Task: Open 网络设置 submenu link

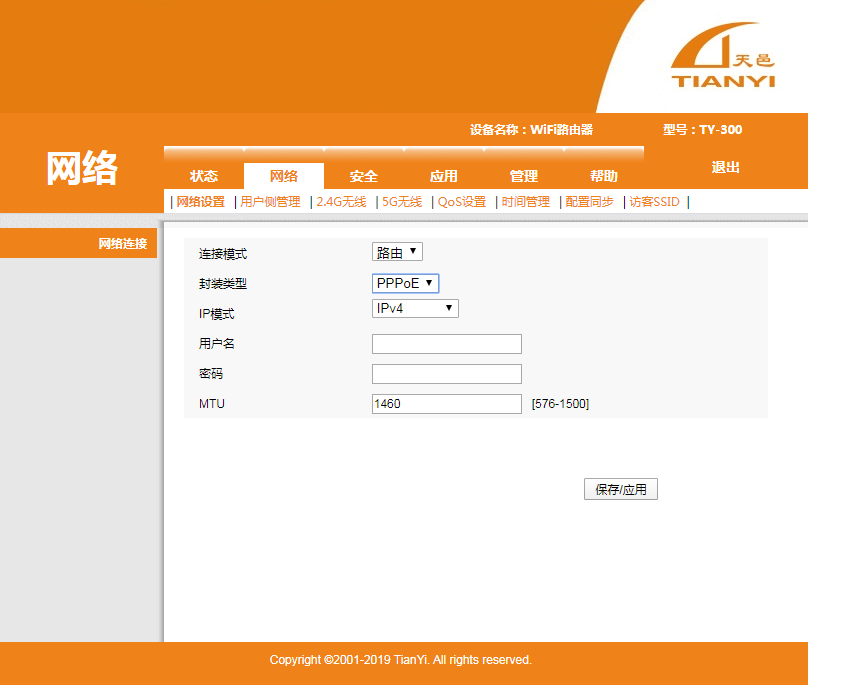Action: click(201, 202)
